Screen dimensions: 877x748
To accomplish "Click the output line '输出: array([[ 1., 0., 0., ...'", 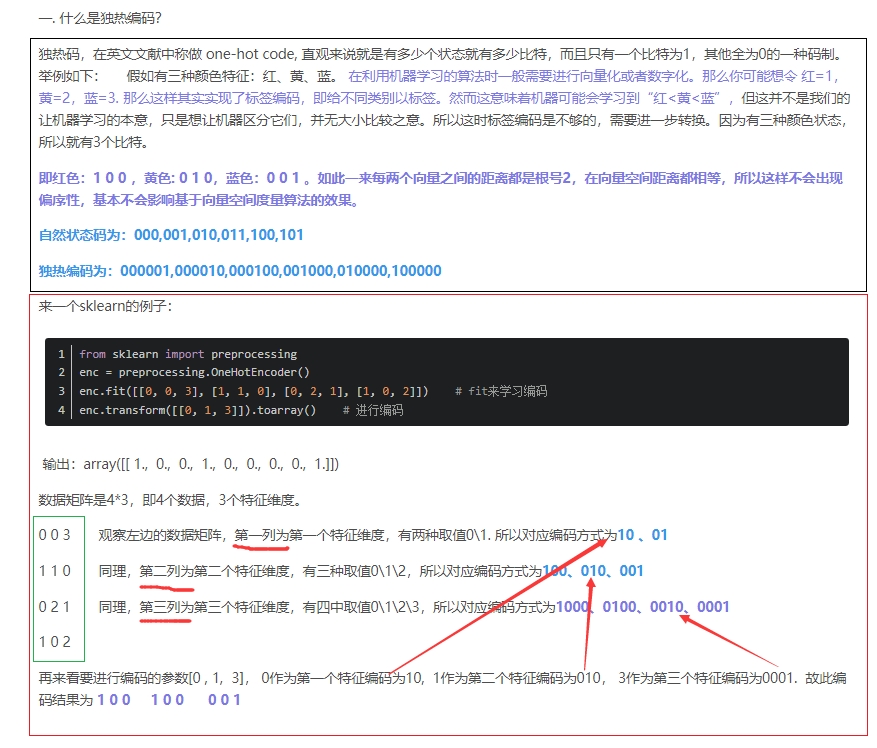I will (191, 464).
